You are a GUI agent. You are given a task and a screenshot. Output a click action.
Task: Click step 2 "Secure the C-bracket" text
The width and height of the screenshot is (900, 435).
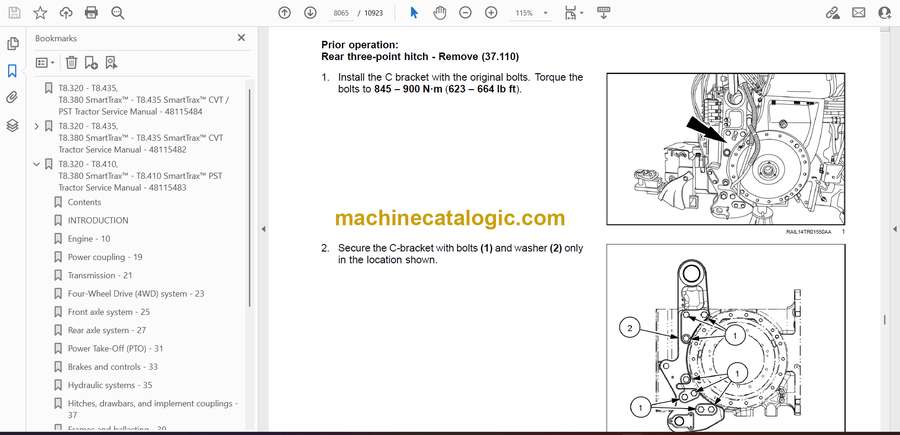(x=460, y=254)
